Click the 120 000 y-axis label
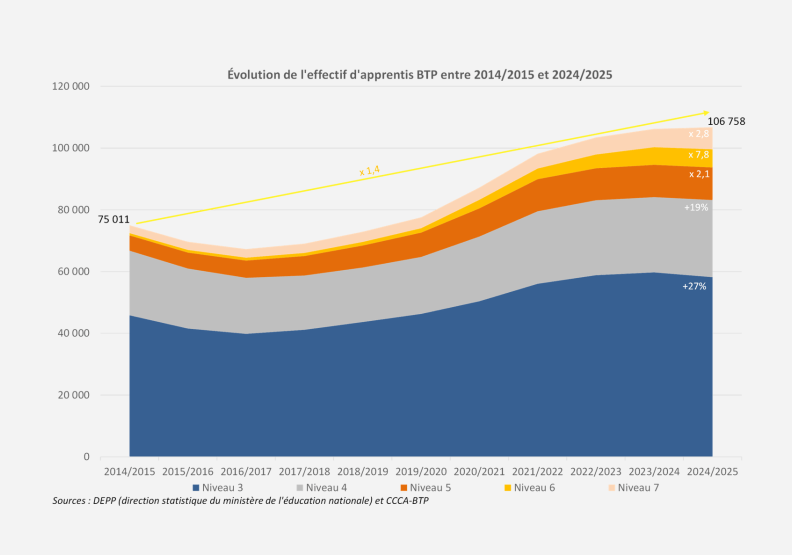This screenshot has width=792, height=555. pyautogui.click(x=71, y=86)
